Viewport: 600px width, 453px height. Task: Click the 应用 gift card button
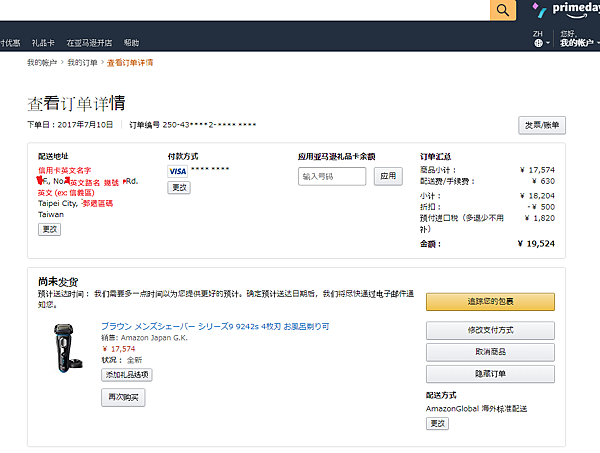tap(388, 176)
